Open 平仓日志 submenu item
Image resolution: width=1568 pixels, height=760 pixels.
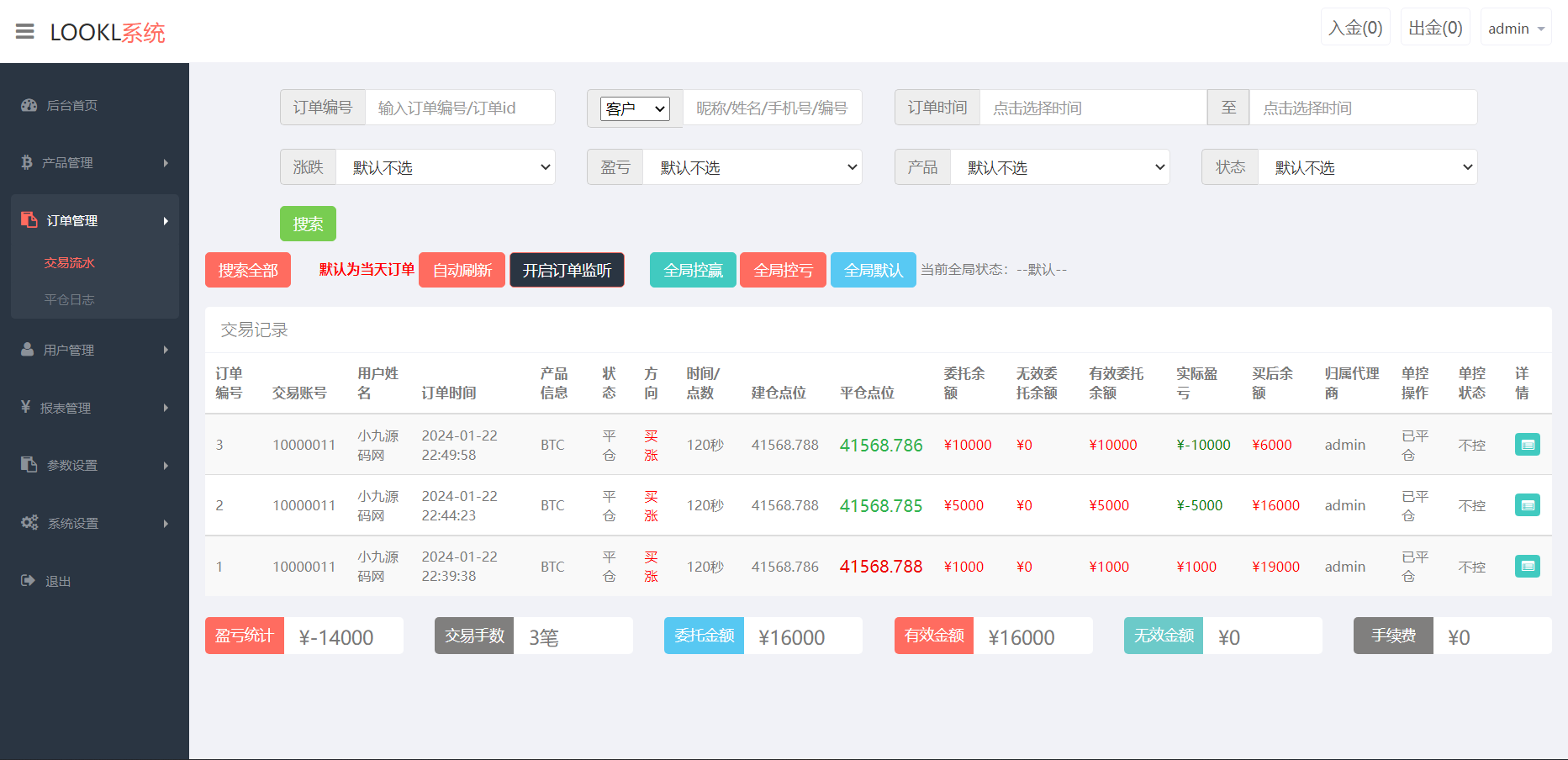tap(69, 299)
